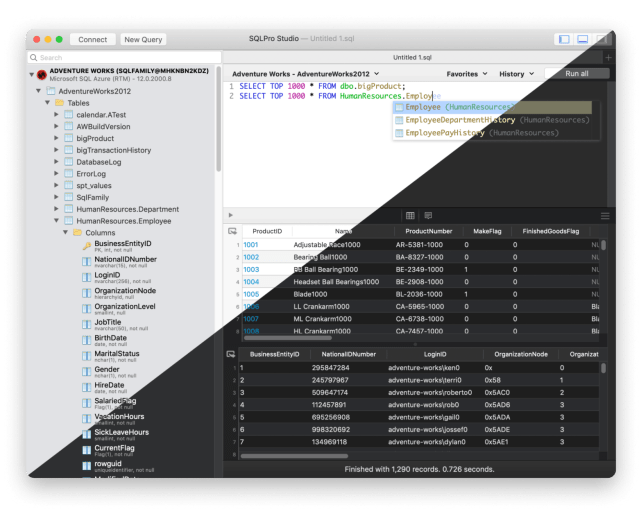Click the AdventureWorks2012 database icon
The width and height of the screenshot is (639, 516).
pos(51,91)
